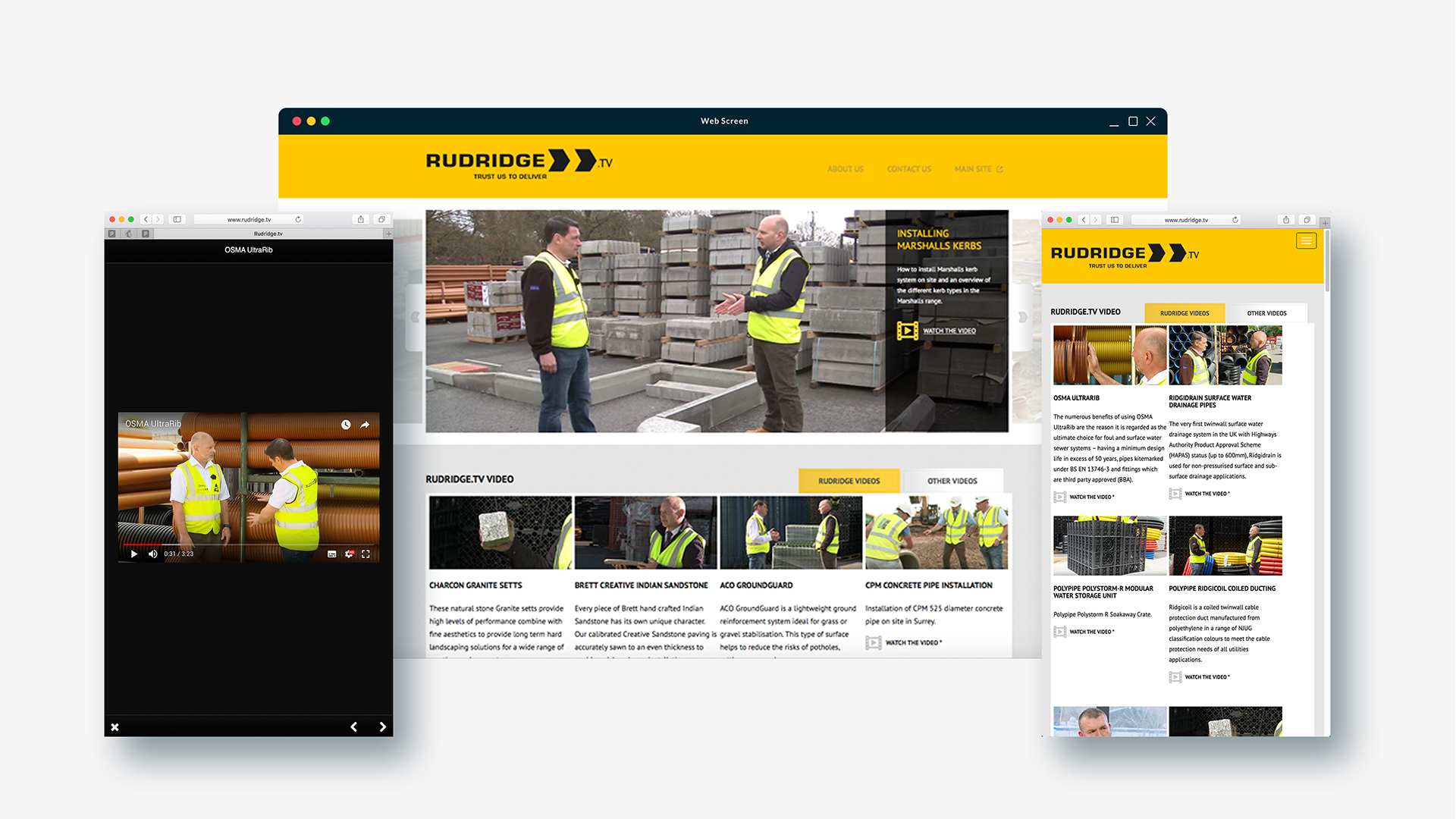Viewport: 1456px width, 819px height.
Task: Click share button in right Safari window
Action: 1286,220
